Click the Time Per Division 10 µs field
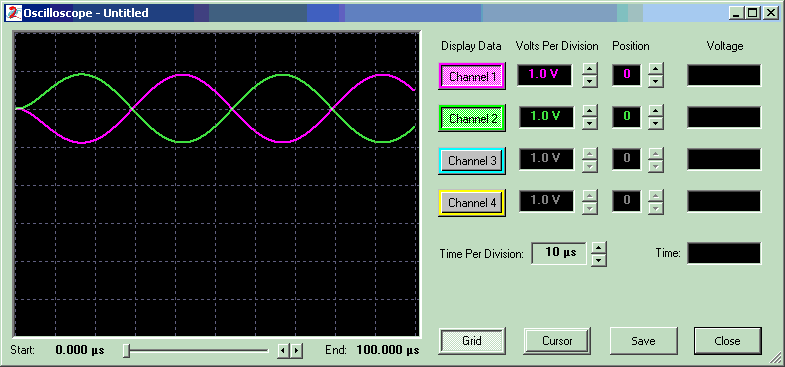Image resolution: width=785 pixels, height=367 pixels. [x=559, y=253]
